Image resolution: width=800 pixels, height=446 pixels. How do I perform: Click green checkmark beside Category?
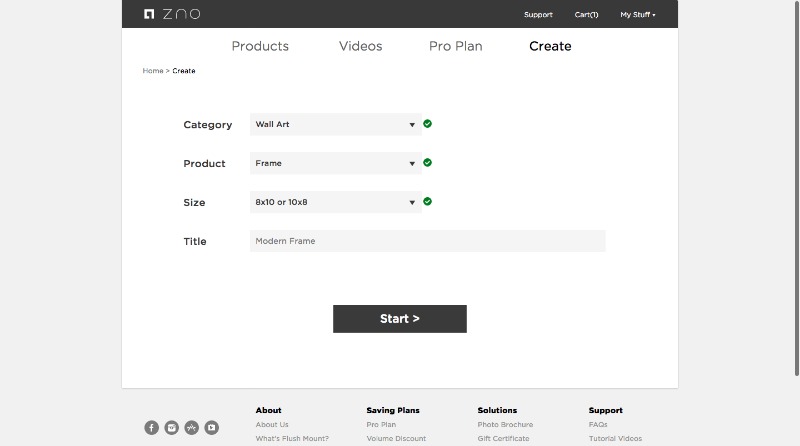tap(428, 123)
